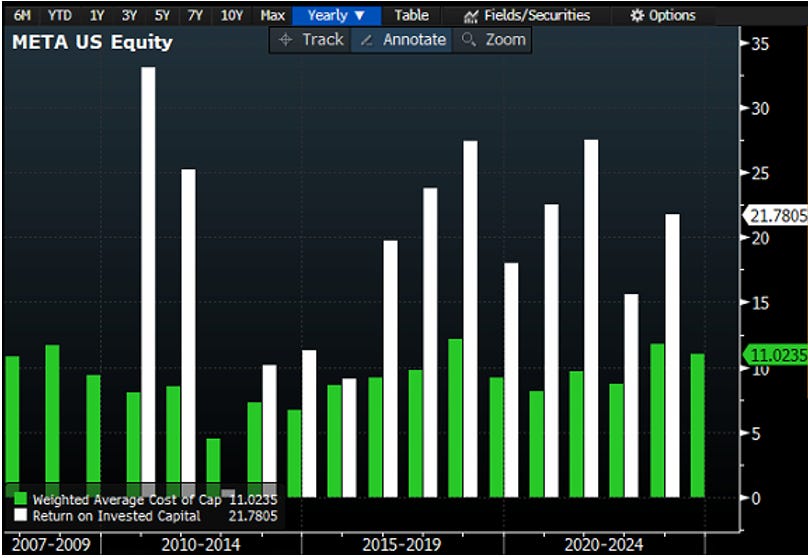Click the 25 y-axis tick label
The height and width of the screenshot is (558, 808).
coord(760,173)
